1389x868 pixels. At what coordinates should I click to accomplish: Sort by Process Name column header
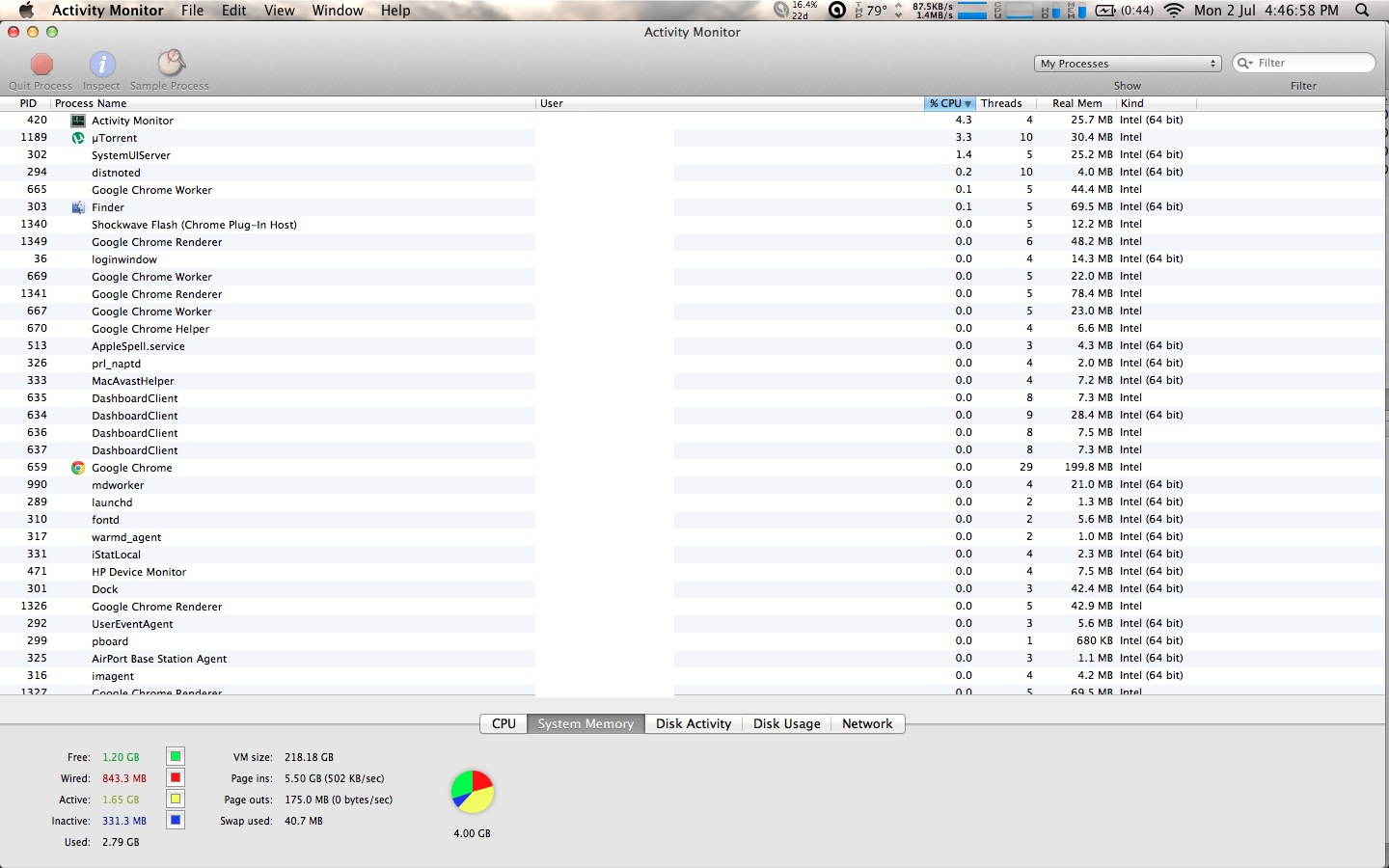click(292, 103)
